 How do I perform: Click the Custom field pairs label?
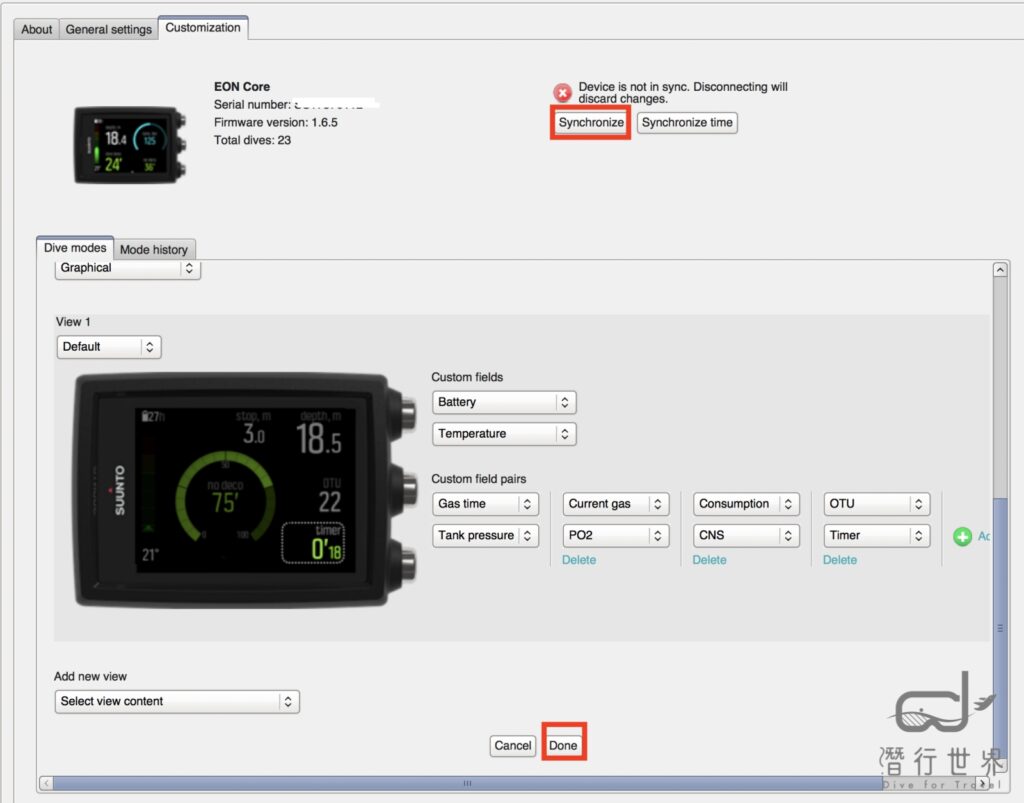479,479
